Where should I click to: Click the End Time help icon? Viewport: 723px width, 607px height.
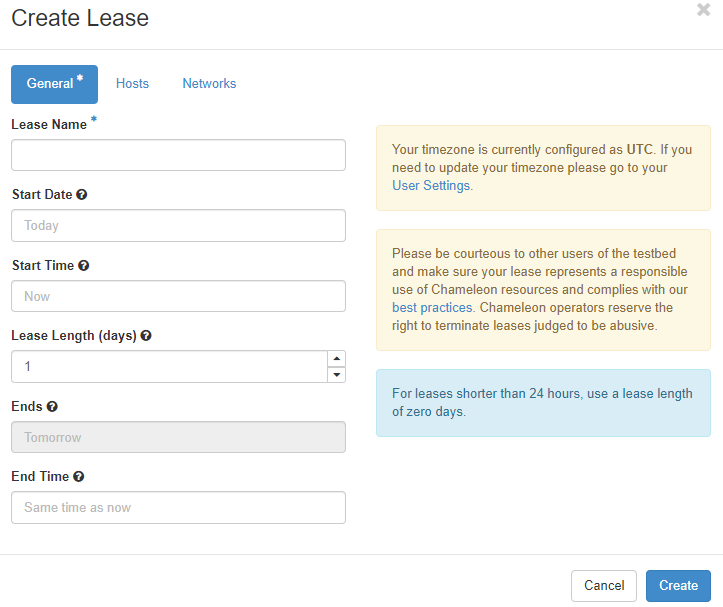pos(79,477)
